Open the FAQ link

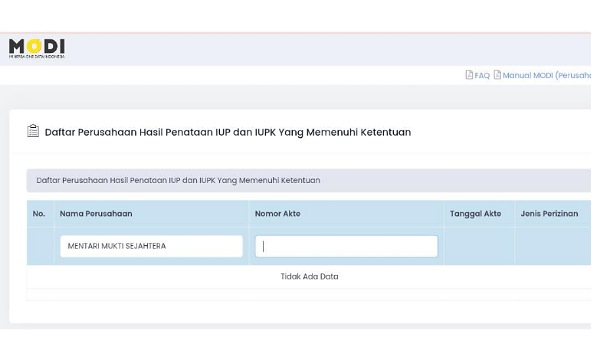pyautogui.click(x=482, y=75)
